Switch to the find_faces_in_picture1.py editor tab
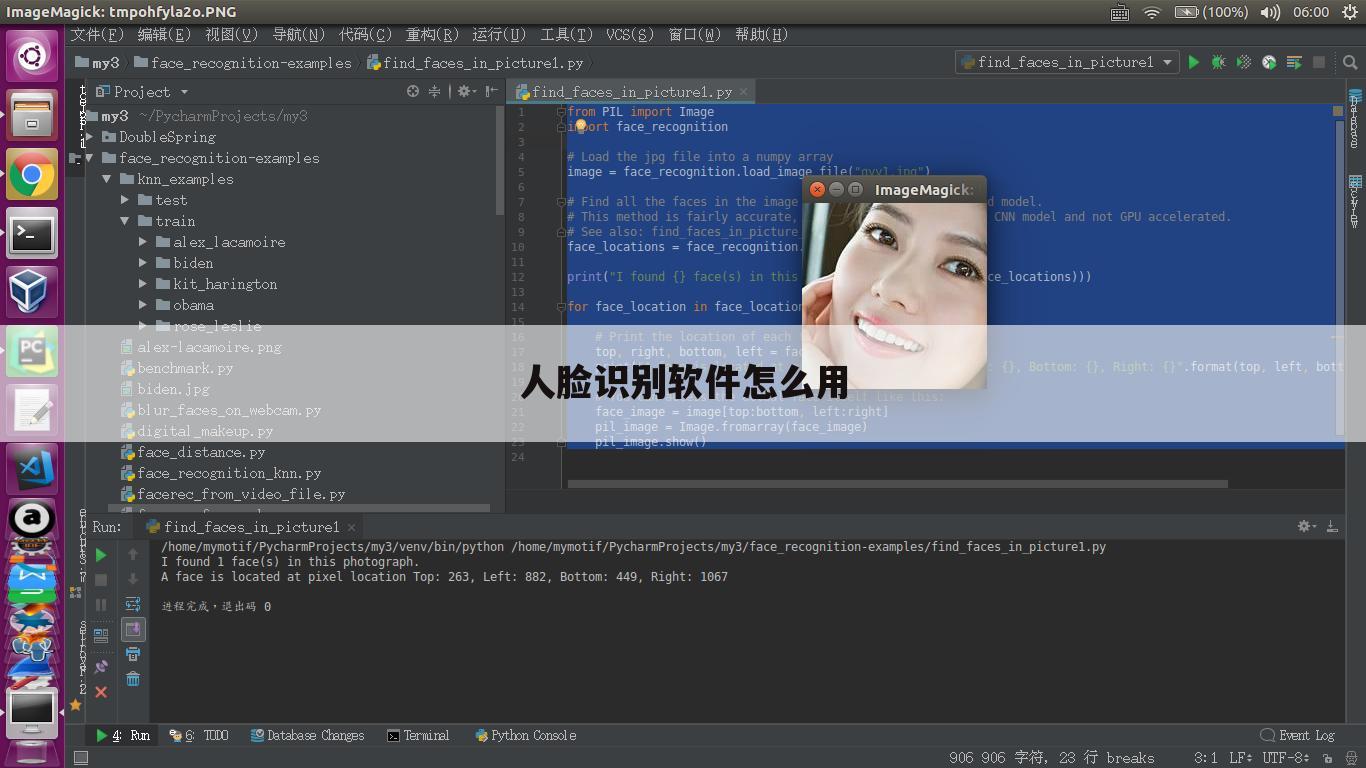The width and height of the screenshot is (1366, 768). (x=631, y=91)
